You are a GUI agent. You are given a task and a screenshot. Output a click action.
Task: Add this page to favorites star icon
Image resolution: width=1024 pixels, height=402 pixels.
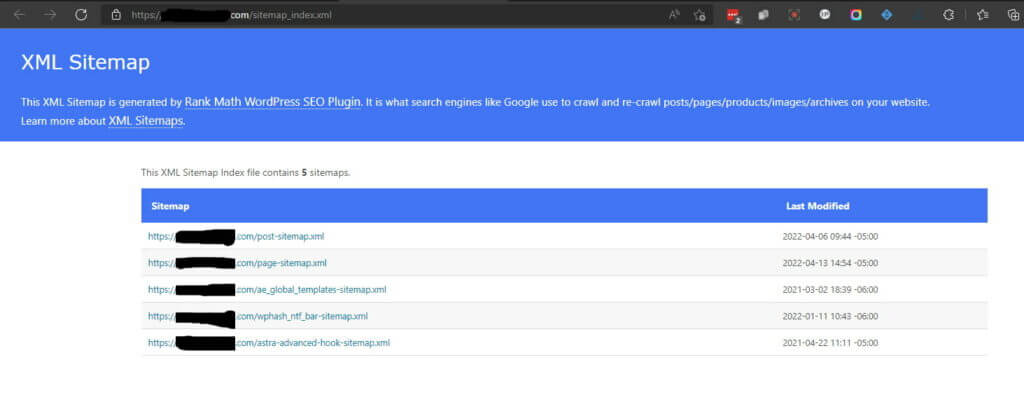click(700, 15)
